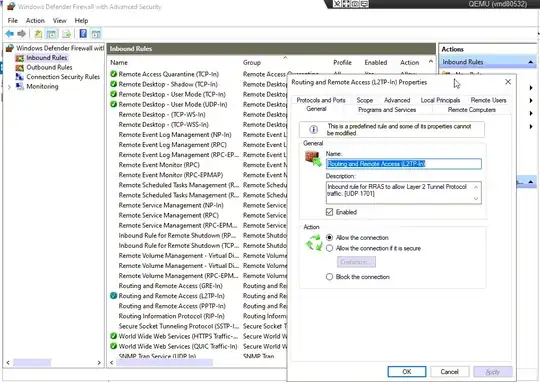Click green check for World Wide Web HTTPS Traffic
The image size is (540, 382).
tap(113, 336)
